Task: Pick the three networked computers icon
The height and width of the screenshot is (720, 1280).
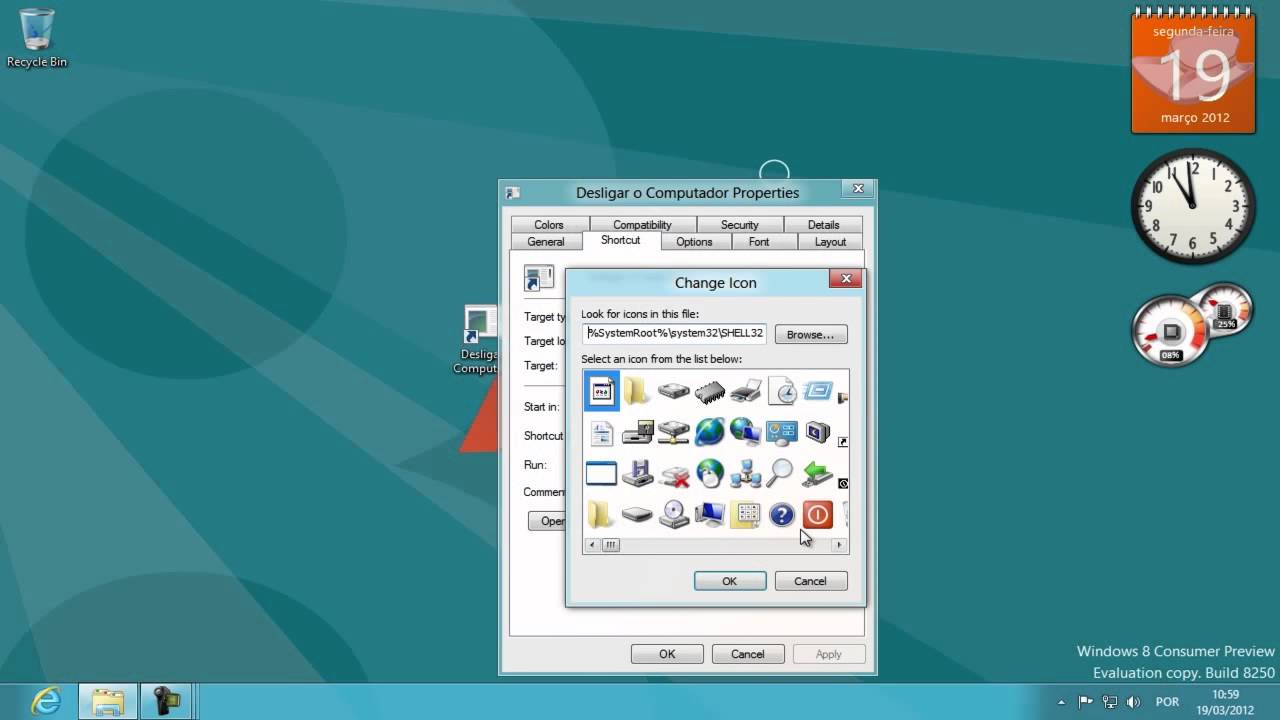Action: [x=745, y=473]
